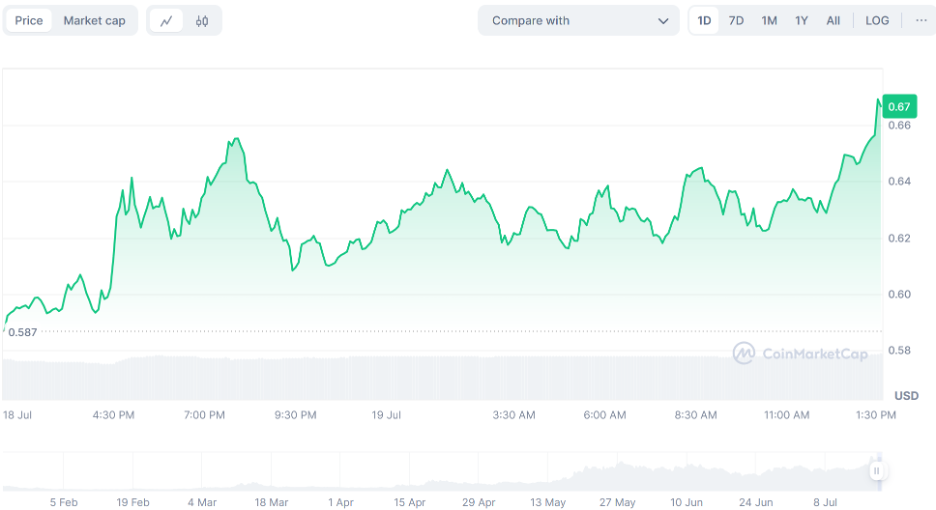936x510 pixels.
Task: Toggle LOG scale on the chart
Action: pos(877,21)
